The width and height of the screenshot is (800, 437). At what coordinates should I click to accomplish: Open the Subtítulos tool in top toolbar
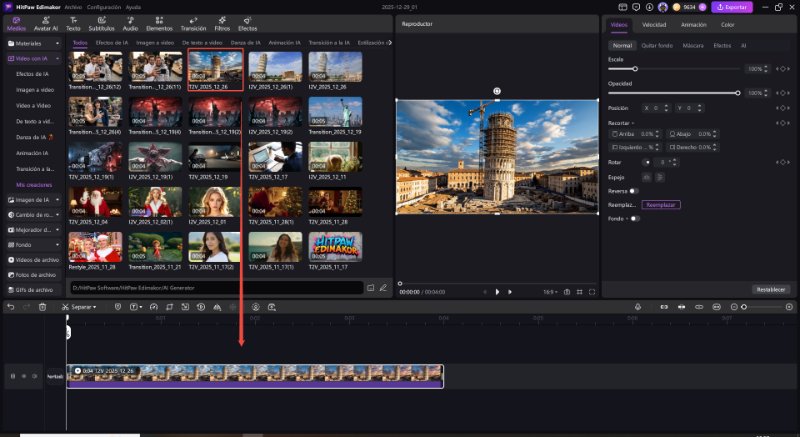click(101, 24)
